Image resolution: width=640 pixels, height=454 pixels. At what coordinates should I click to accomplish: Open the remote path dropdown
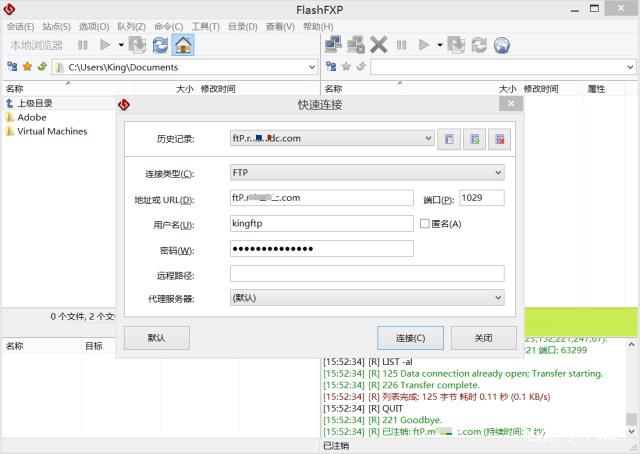tap(630, 67)
